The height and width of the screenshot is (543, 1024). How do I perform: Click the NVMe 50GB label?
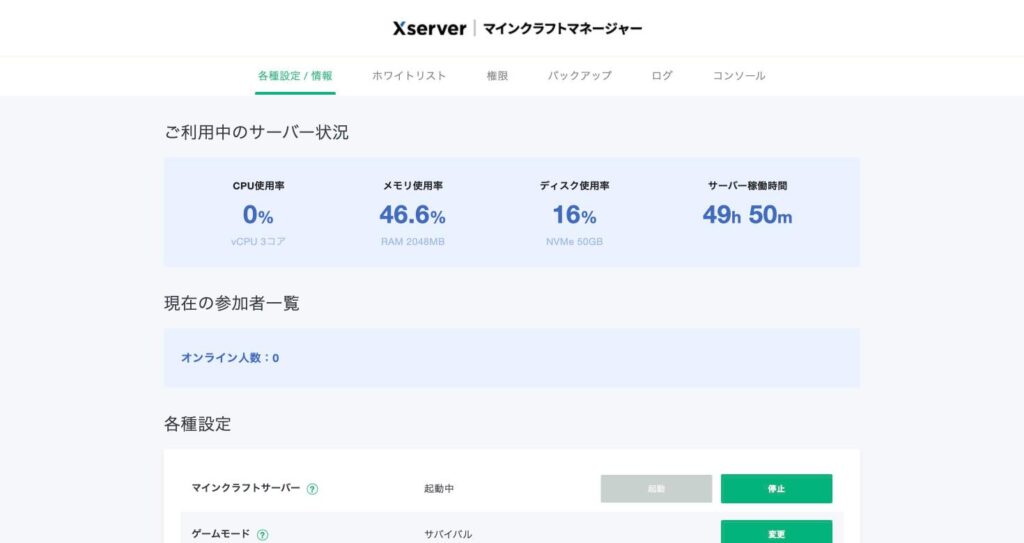coord(574,242)
